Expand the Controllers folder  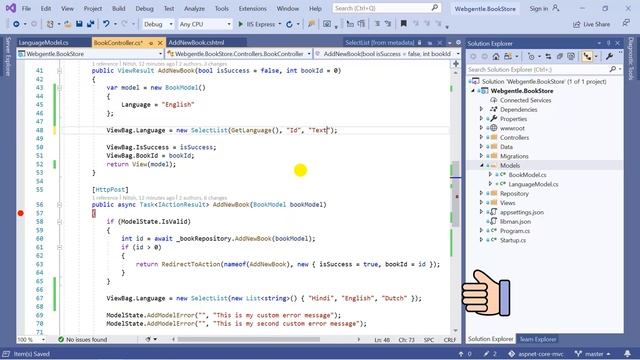(481, 138)
